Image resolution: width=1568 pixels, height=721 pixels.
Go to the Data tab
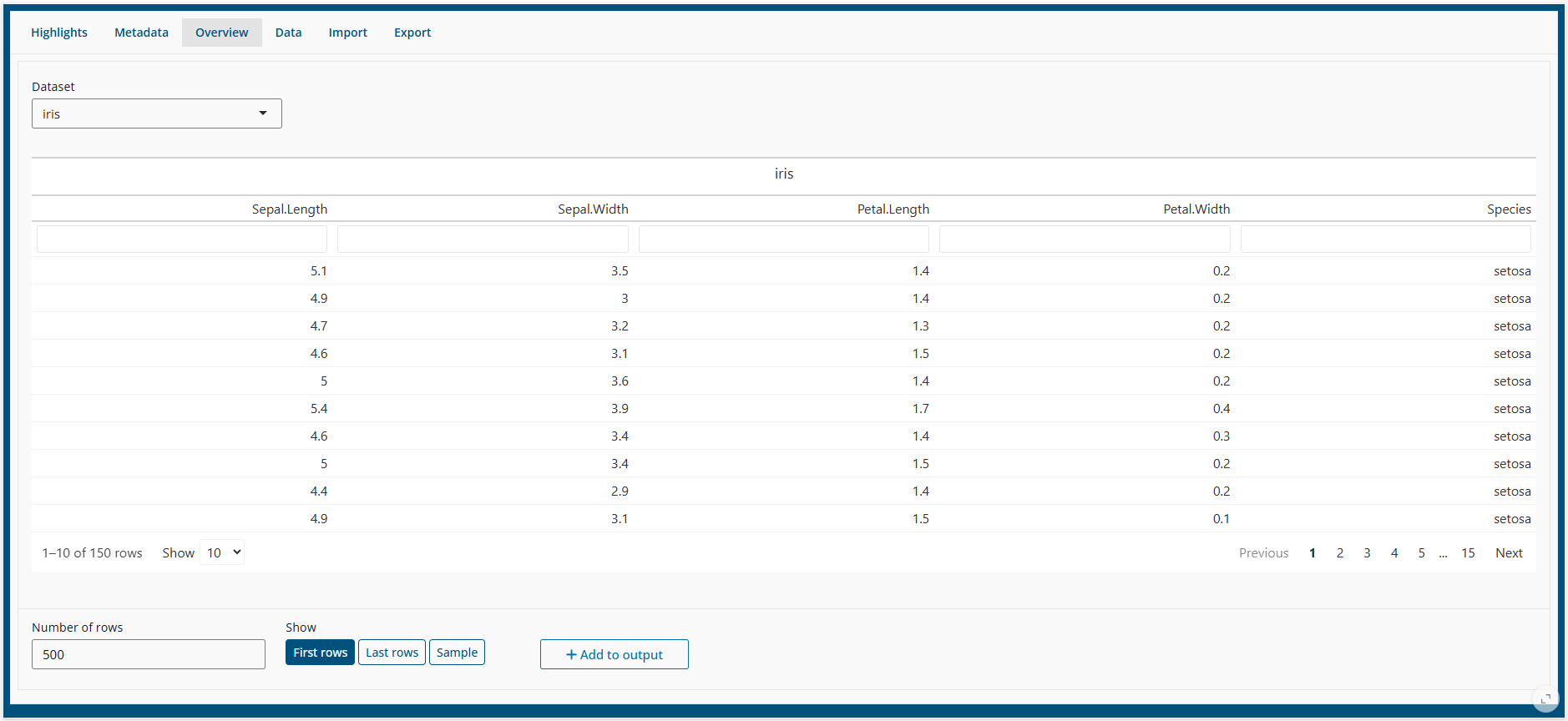coord(288,33)
